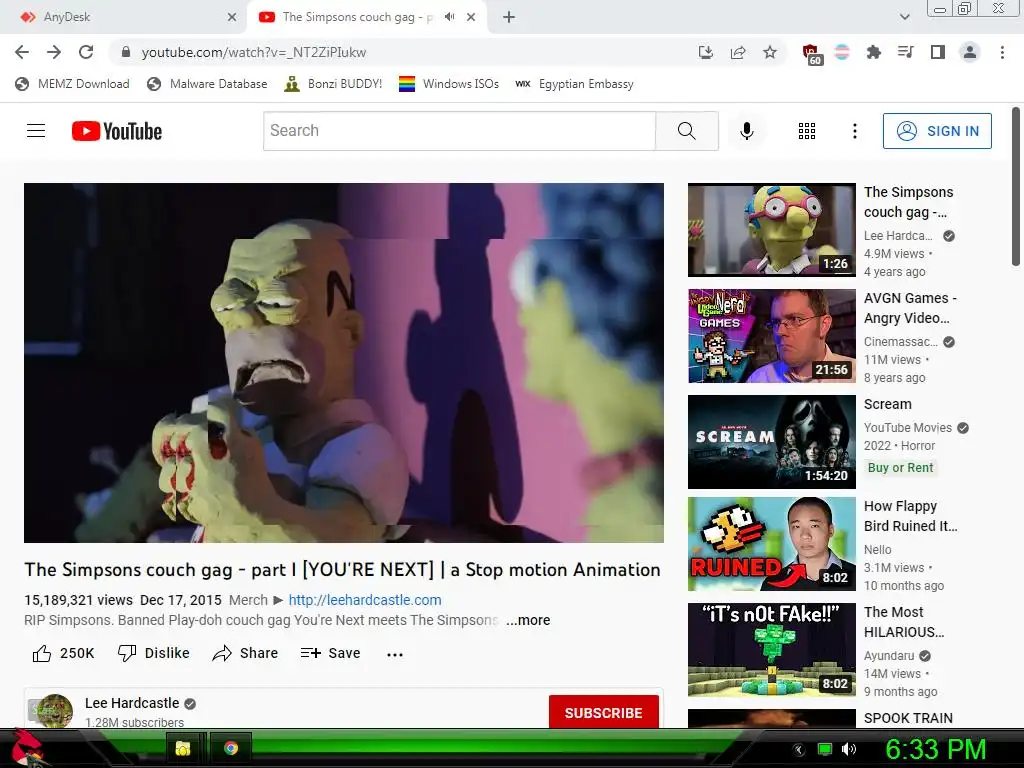
Task: Open YouTube apps grid icon
Action: [x=807, y=131]
